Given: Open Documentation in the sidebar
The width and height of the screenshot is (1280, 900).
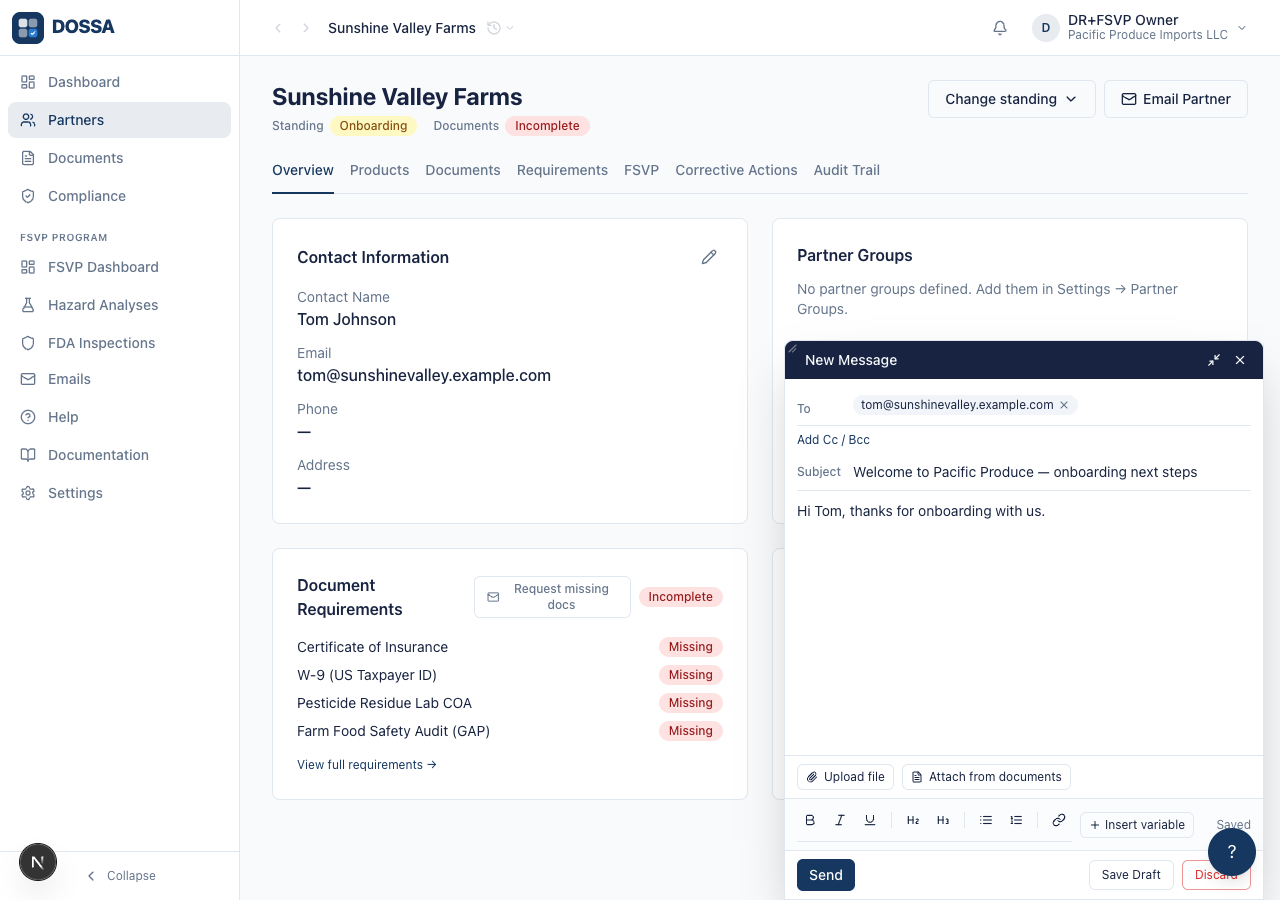Looking at the screenshot, I should pyautogui.click(x=119, y=455).
